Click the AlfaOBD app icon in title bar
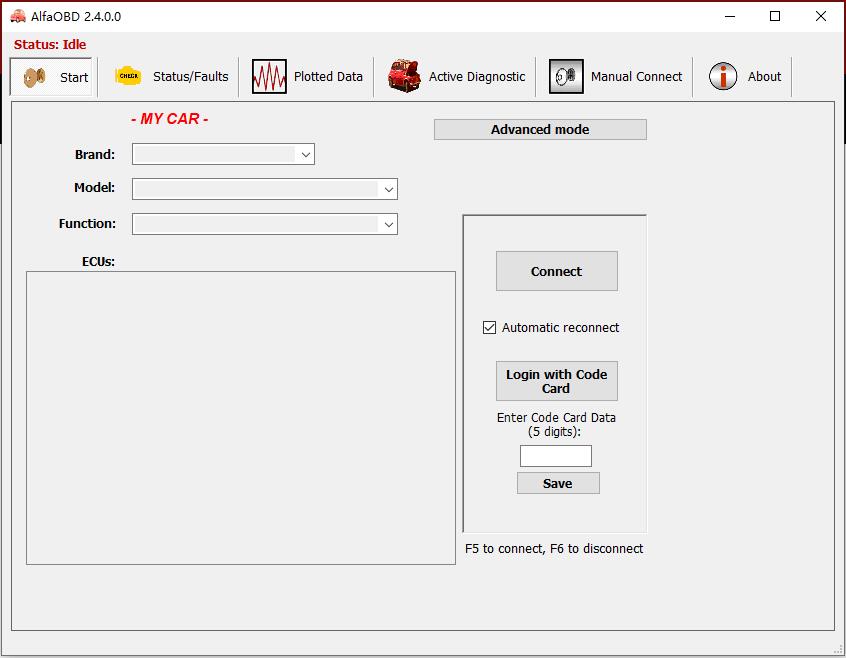846x658 pixels. [18, 16]
